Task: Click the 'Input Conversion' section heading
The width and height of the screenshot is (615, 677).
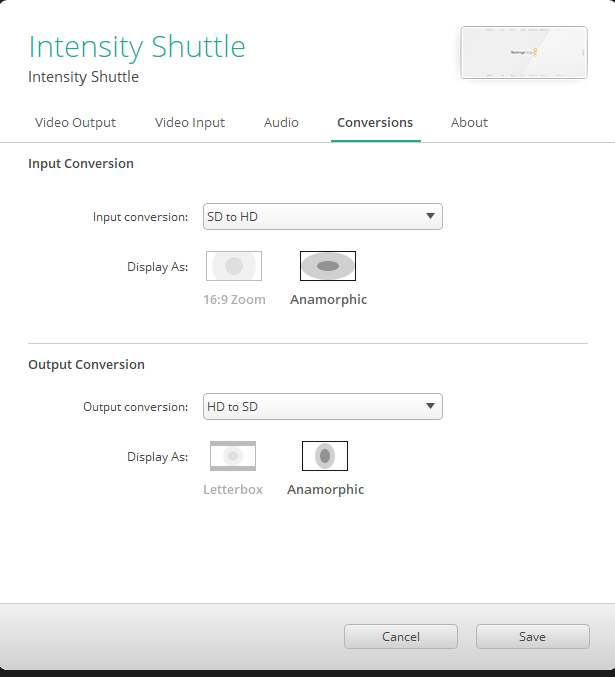Action: (x=81, y=164)
